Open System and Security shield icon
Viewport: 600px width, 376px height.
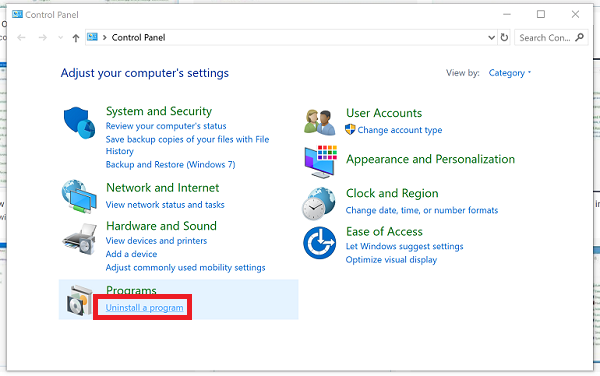click(x=79, y=122)
